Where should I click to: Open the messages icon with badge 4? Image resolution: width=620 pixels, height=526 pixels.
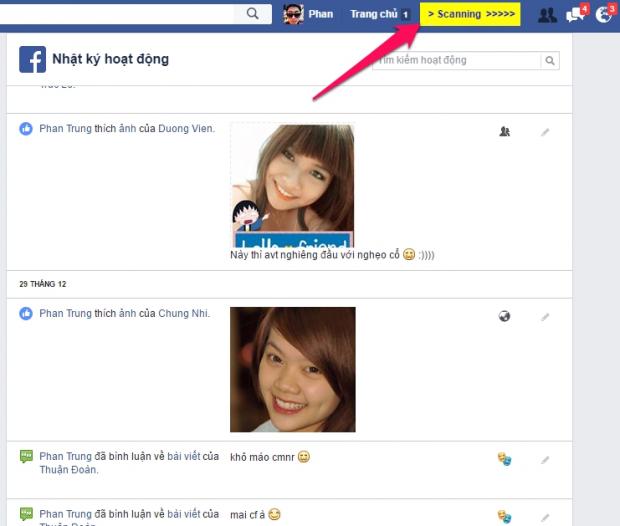click(x=575, y=14)
